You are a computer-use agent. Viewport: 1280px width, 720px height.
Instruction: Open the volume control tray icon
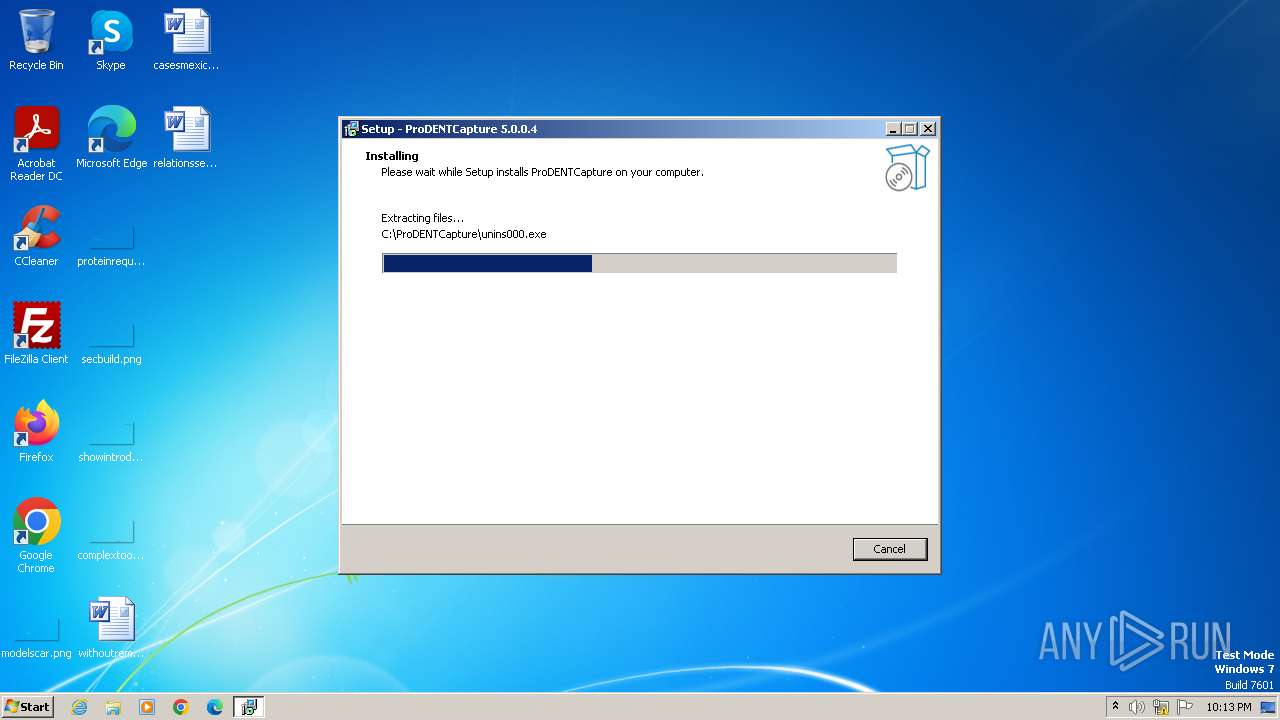[x=1137, y=707]
